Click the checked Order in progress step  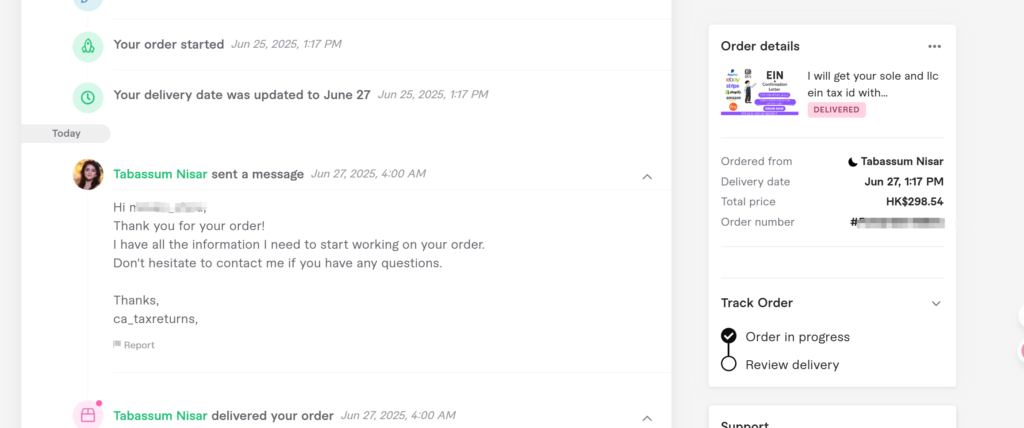[729, 336]
